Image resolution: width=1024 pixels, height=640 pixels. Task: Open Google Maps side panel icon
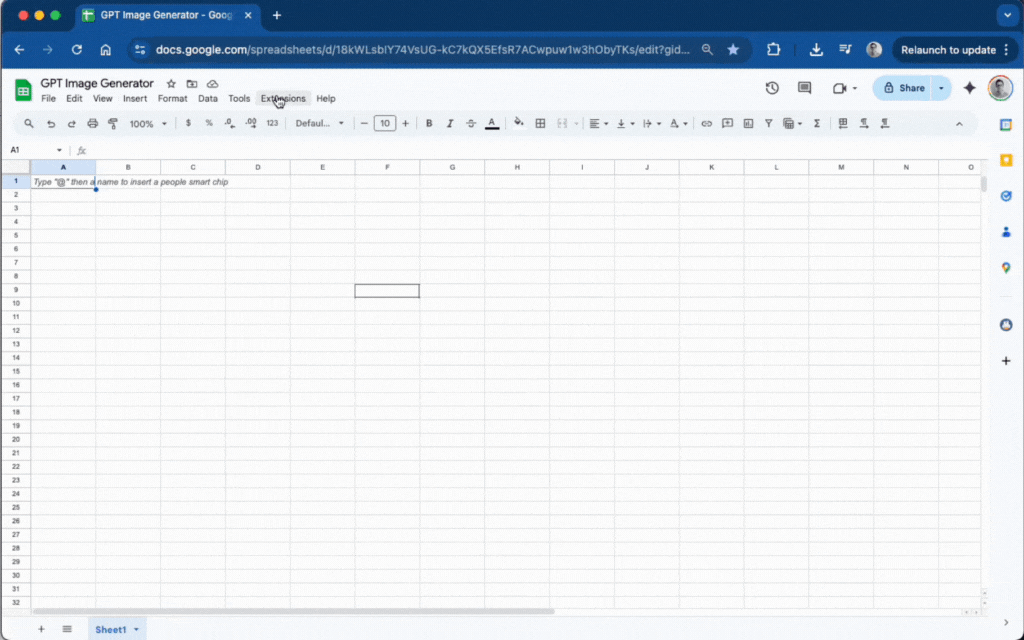pyautogui.click(x=1006, y=268)
